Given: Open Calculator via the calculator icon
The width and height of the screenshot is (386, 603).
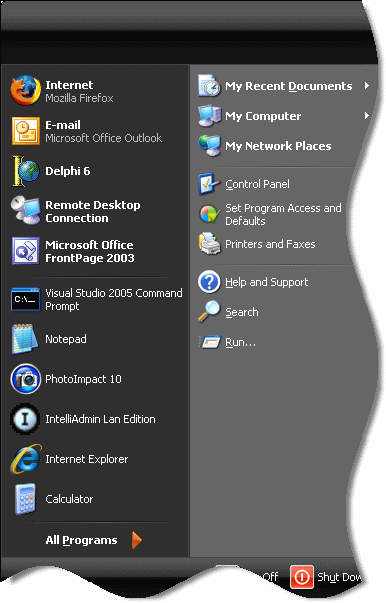Looking at the screenshot, I should 25,499.
